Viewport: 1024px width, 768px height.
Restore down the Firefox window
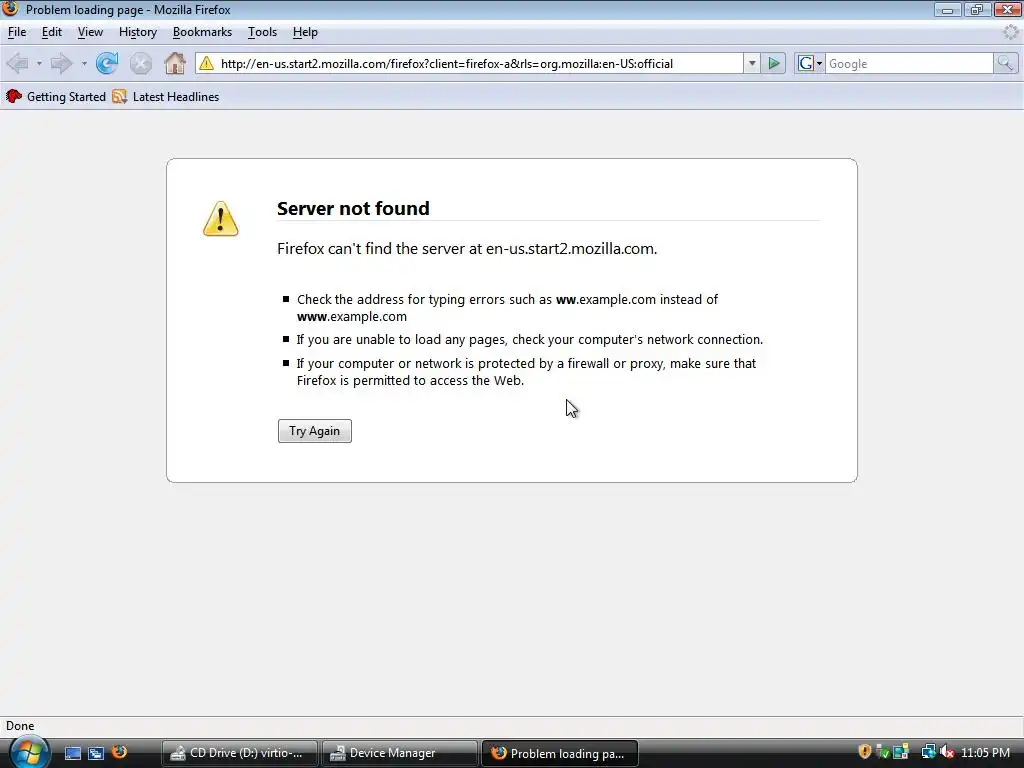pyautogui.click(x=977, y=10)
